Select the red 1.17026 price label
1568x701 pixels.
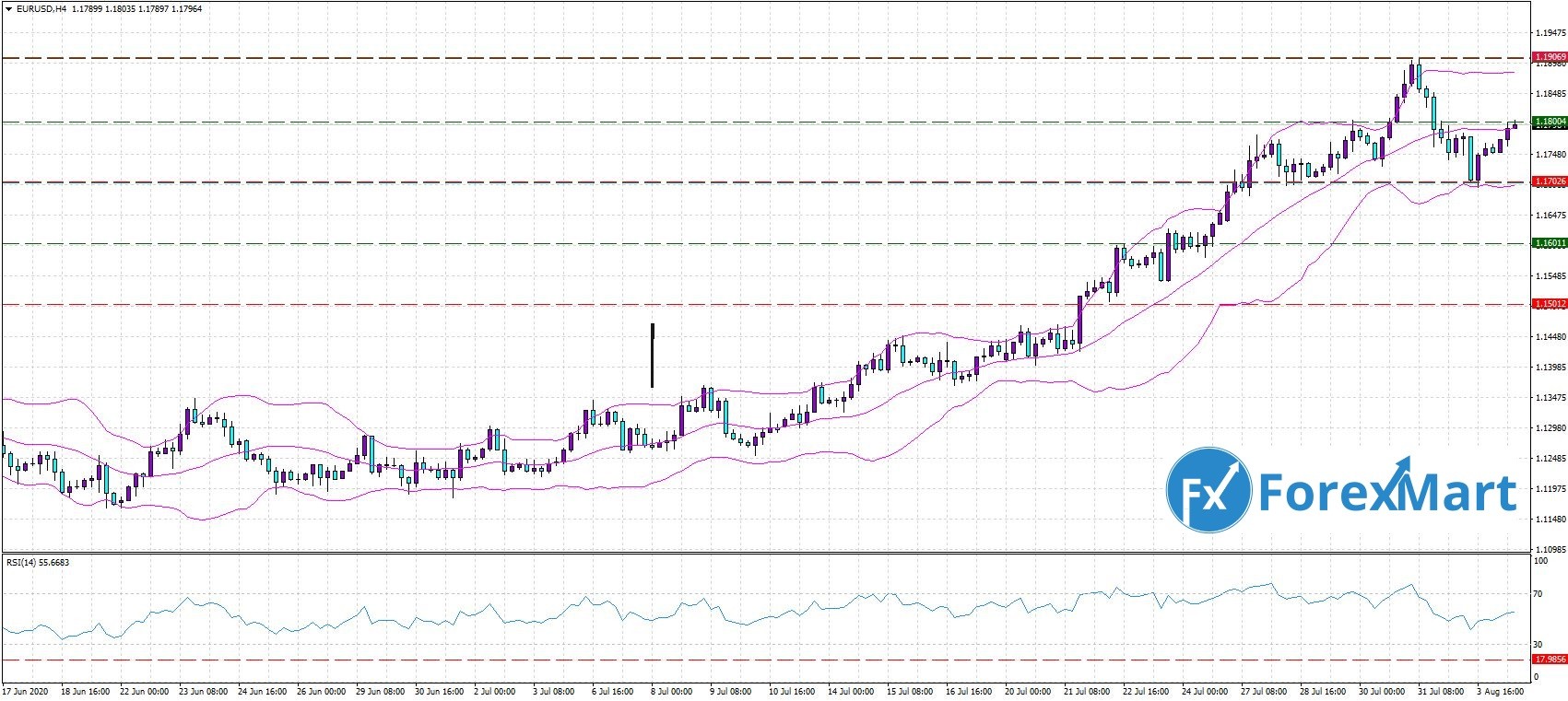1549,182
